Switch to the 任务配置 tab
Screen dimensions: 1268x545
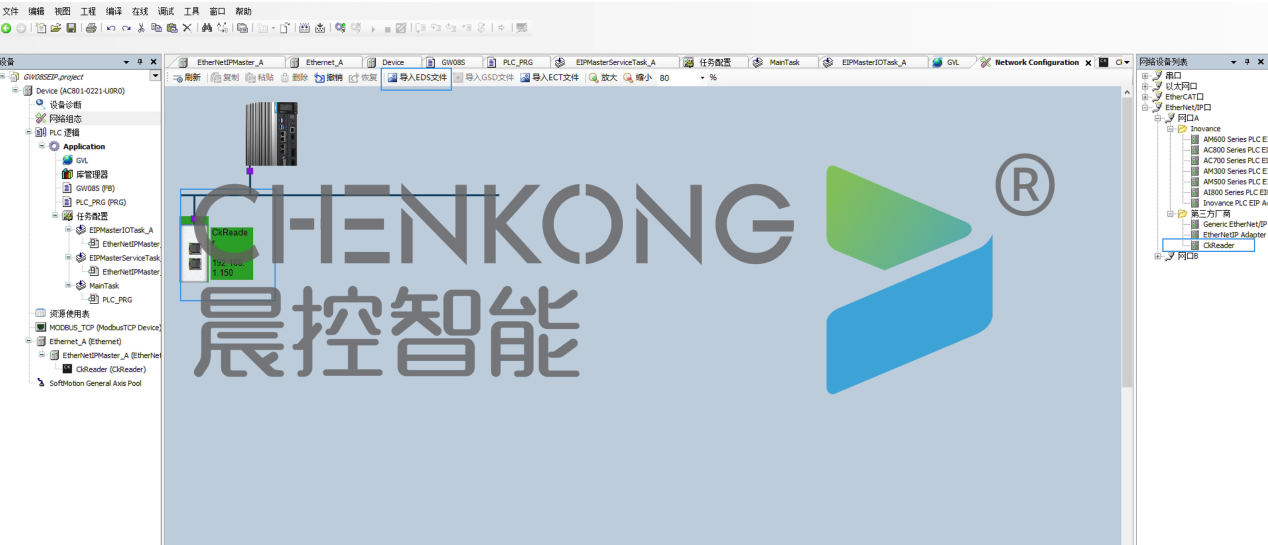pos(714,62)
